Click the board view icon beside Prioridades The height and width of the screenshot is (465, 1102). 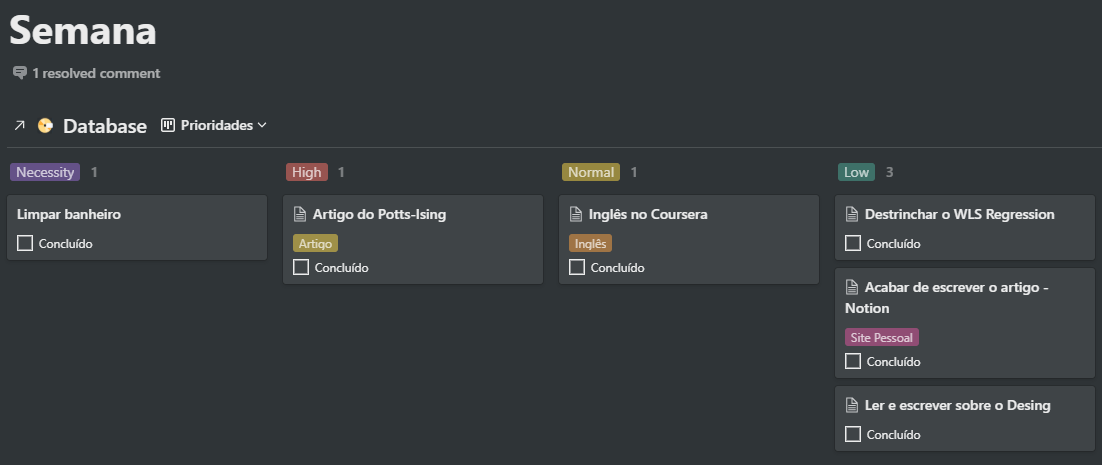coord(168,126)
